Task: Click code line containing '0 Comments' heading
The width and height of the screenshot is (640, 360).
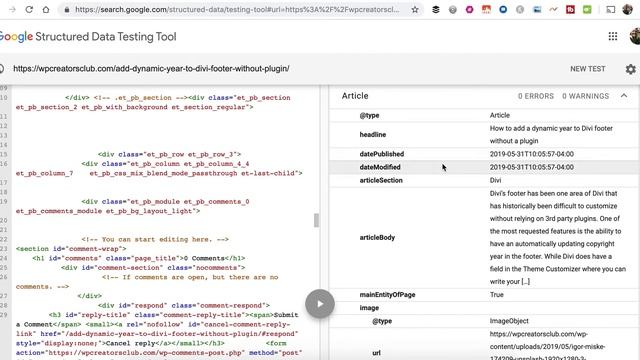Action: tap(138, 258)
